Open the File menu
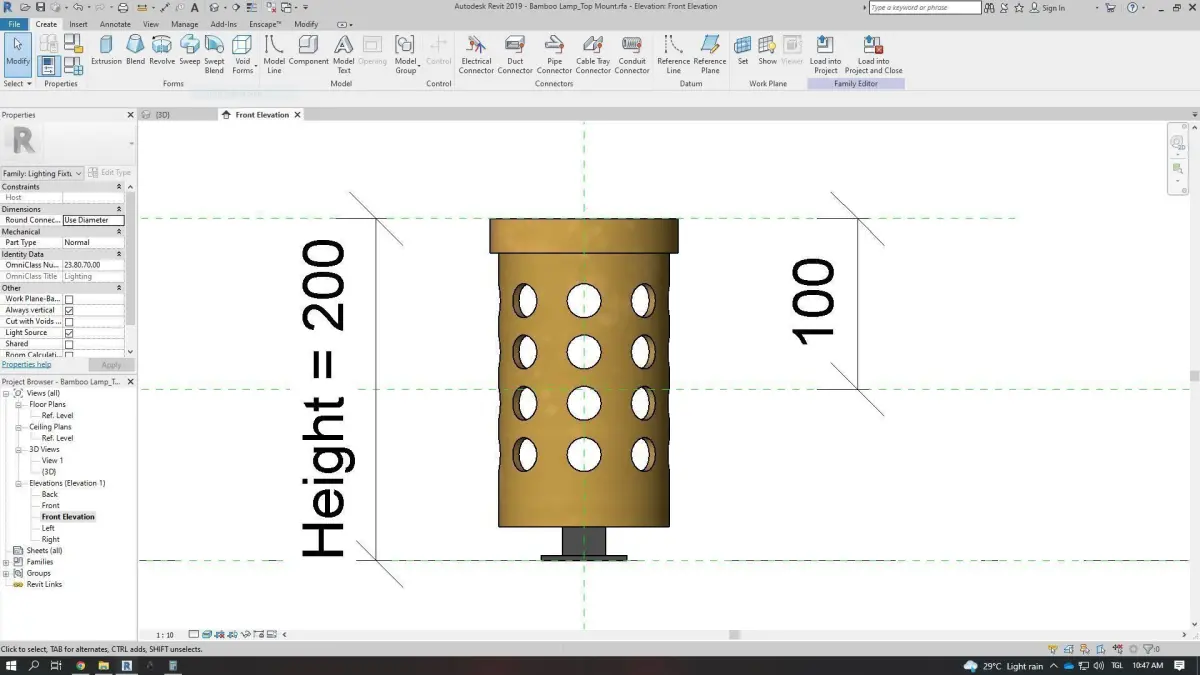The image size is (1200, 675). (x=15, y=24)
